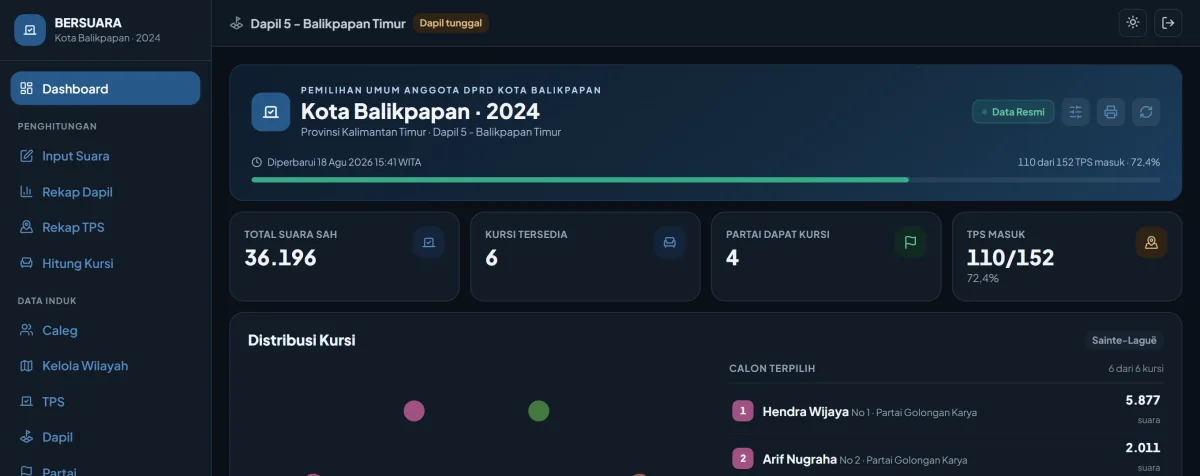
Task: Click the Partai Dapat Kursi flag icon
Action: 910,242
